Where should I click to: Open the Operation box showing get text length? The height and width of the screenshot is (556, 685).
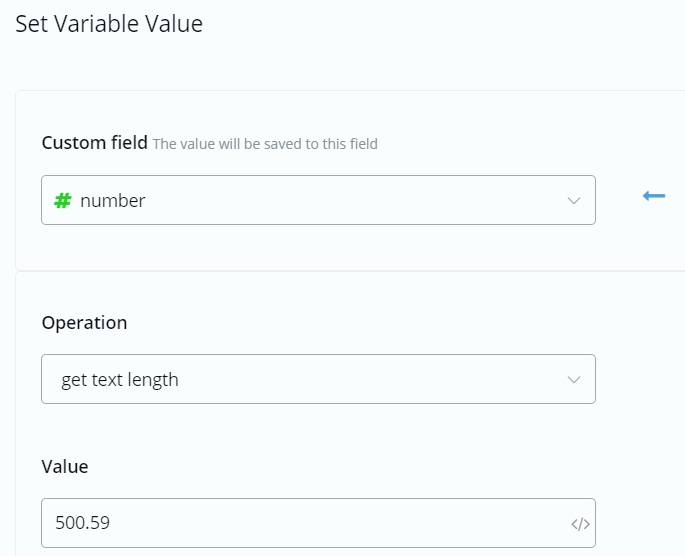click(x=318, y=379)
